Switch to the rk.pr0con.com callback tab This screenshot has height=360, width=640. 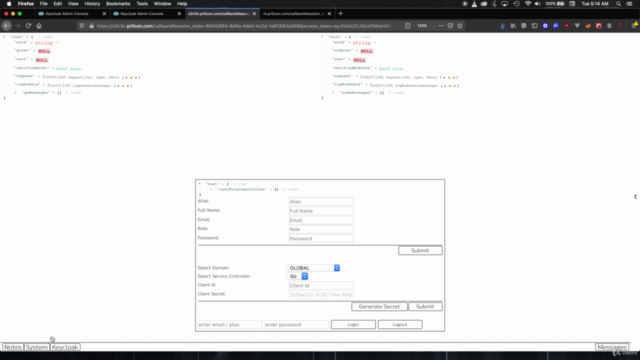pyautogui.click(x=297, y=13)
